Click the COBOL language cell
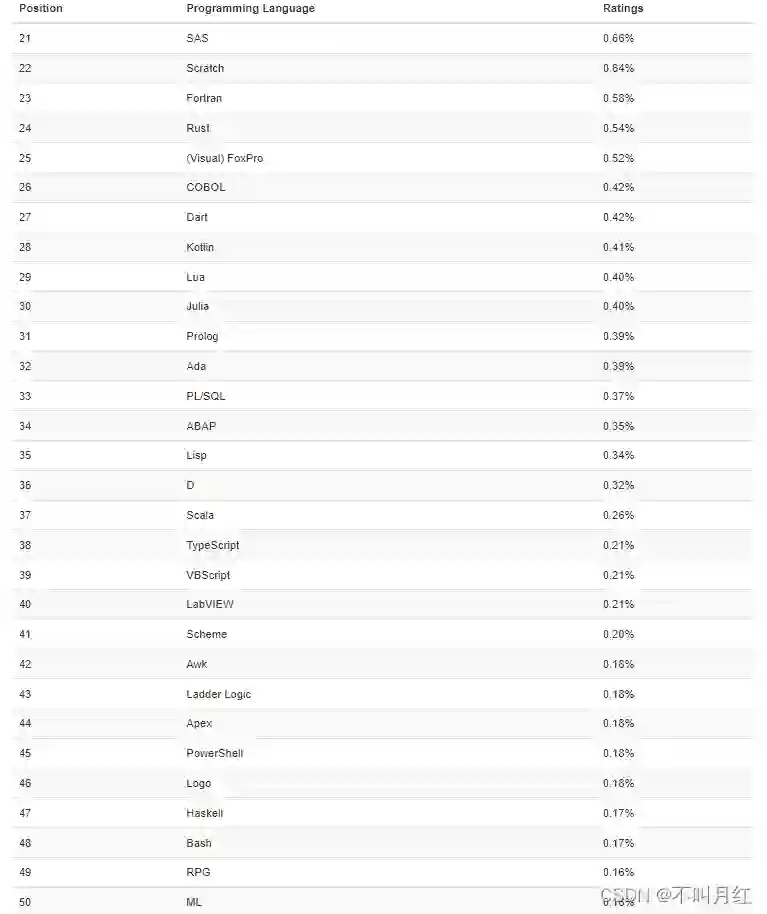 pos(206,188)
